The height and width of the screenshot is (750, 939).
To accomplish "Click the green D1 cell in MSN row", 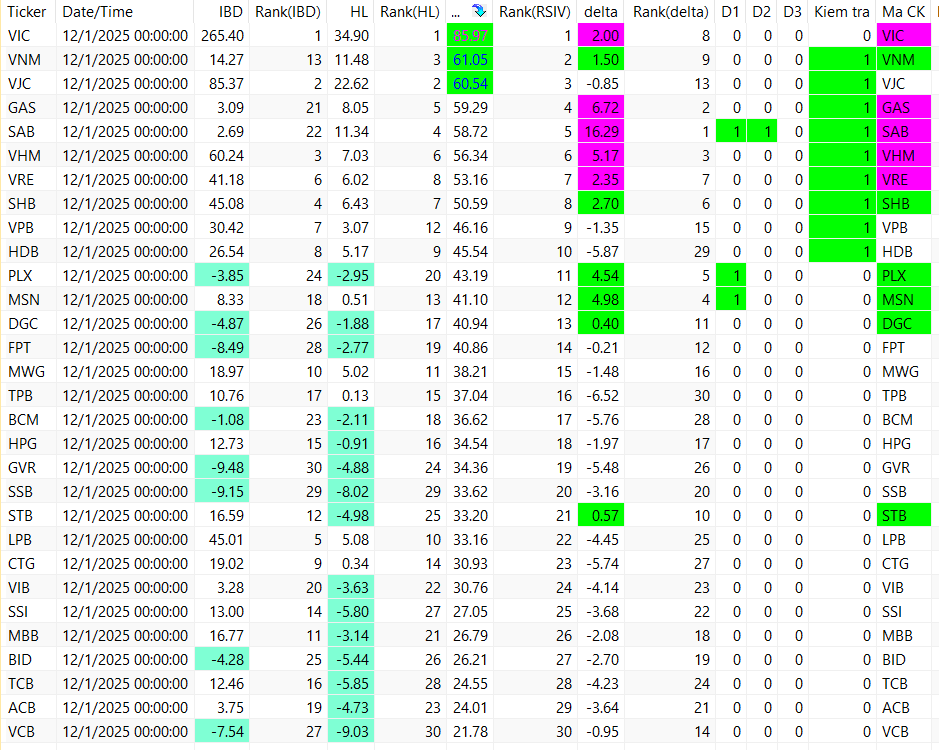I will (x=731, y=300).
